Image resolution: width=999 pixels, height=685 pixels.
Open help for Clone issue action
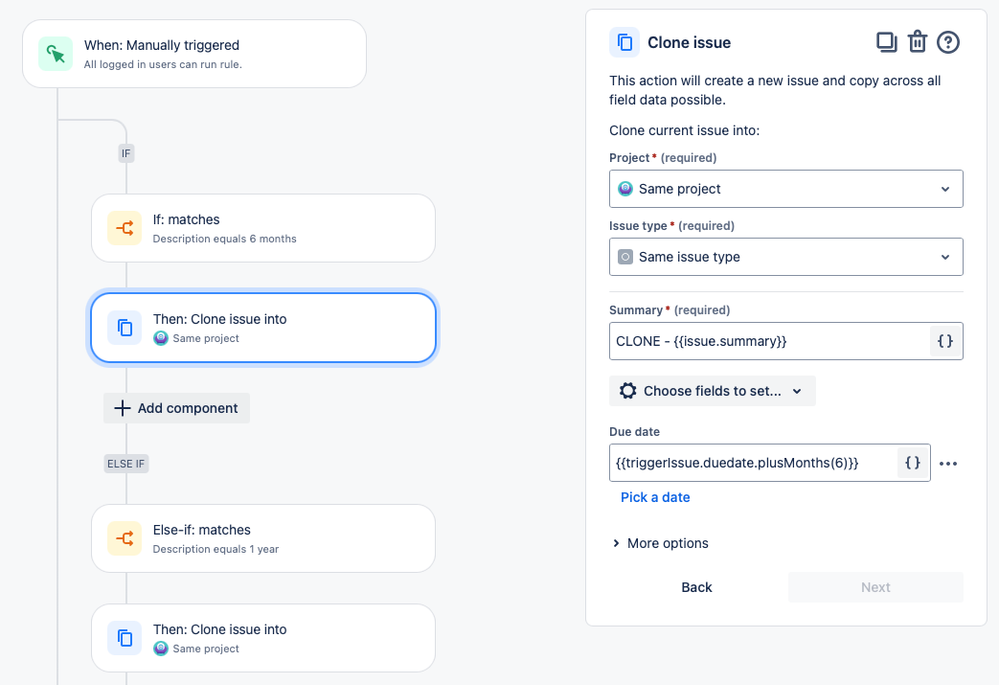[x=948, y=42]
